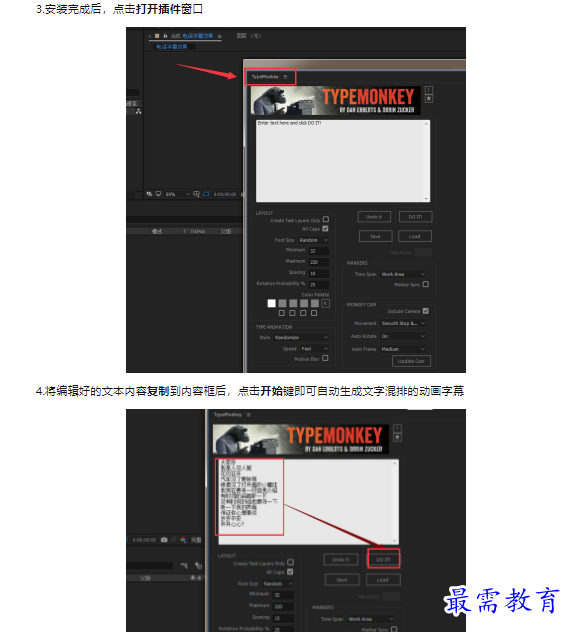Open the 完整 resolution dropdown in step 4 screenshot

[196, 540]
